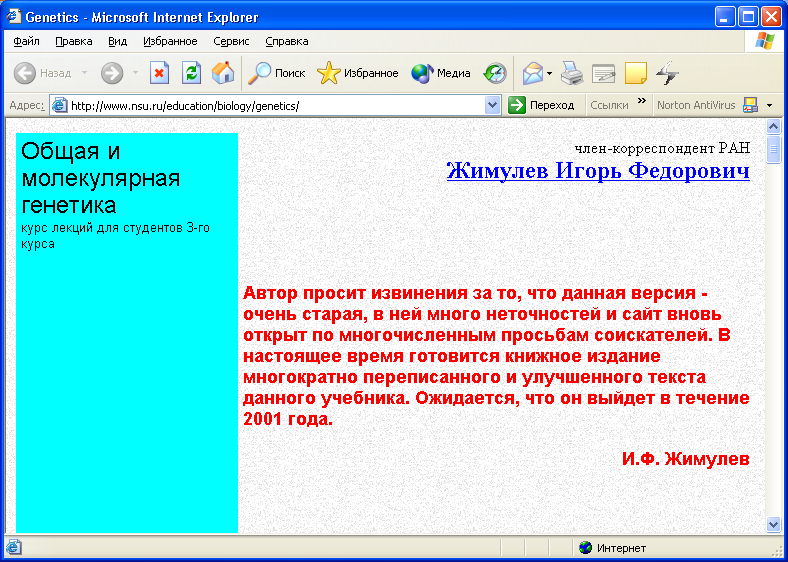Click the Windows flag logo

[x=765, y=41]
